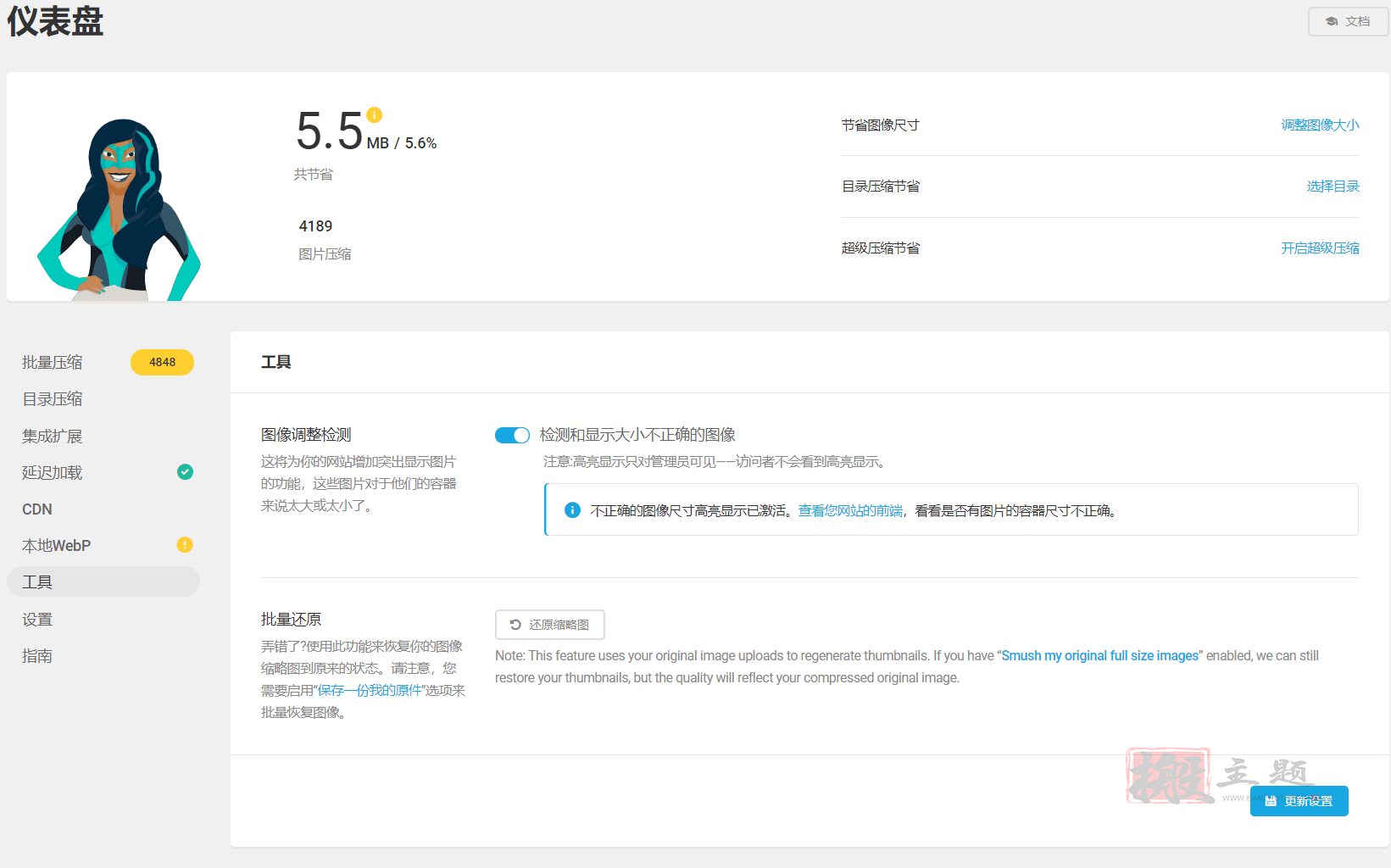Viewport: 1391px width, 868px height.
Task: Open the 保存一份我的原件 link
Action: 370,690
